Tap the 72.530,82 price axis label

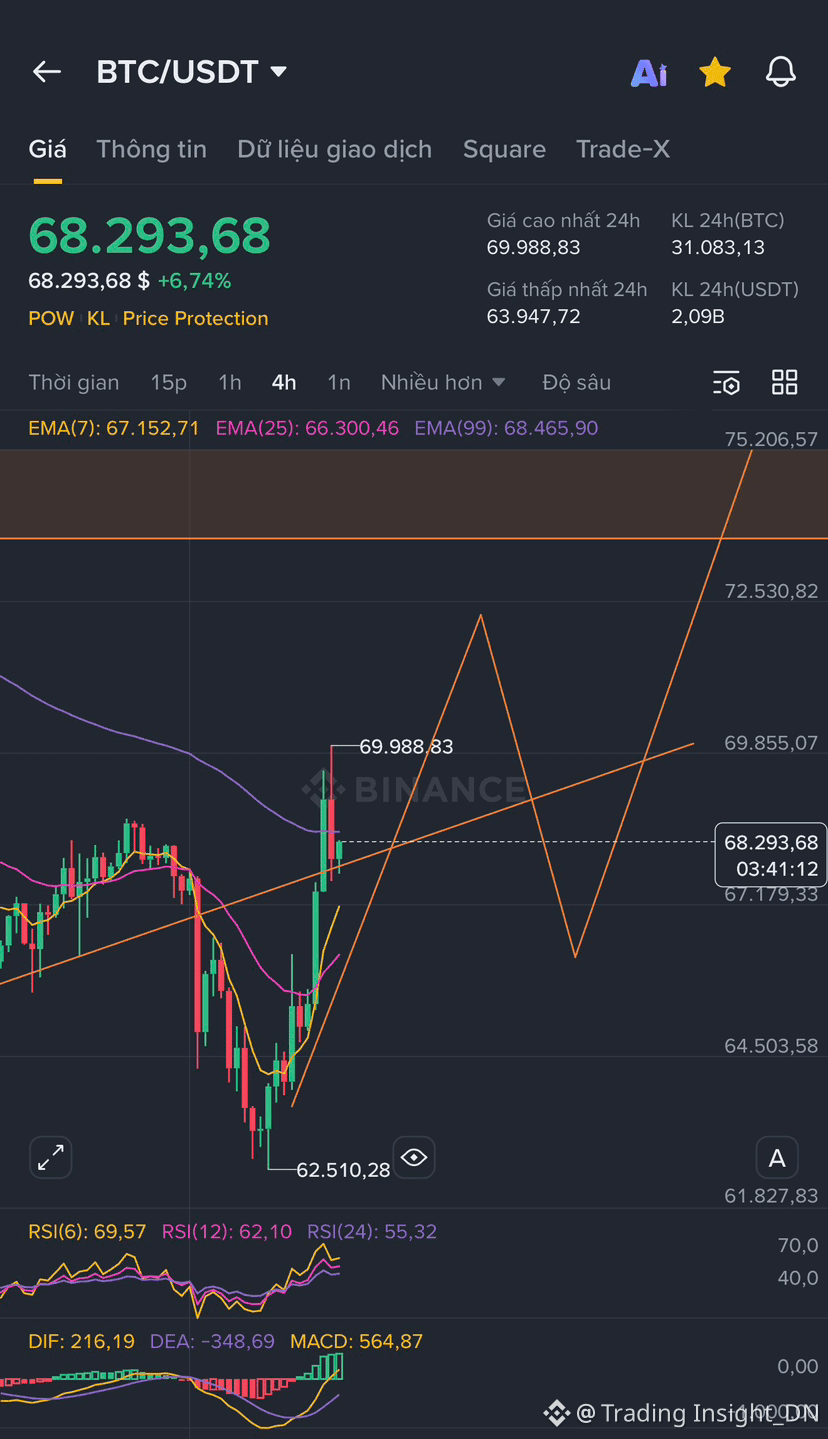[x=771, y=591]
